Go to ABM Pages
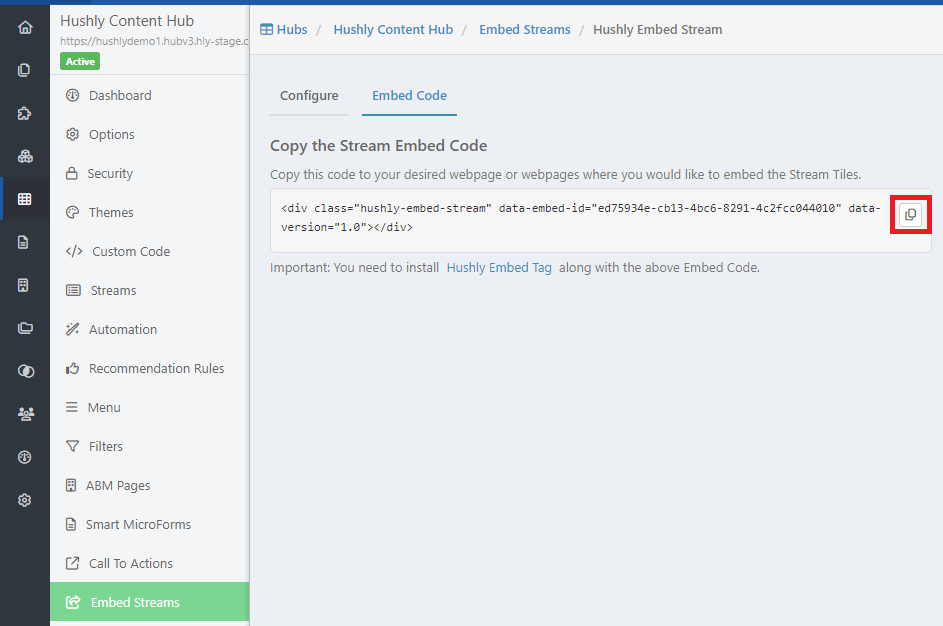 click(x=149, y=485)
